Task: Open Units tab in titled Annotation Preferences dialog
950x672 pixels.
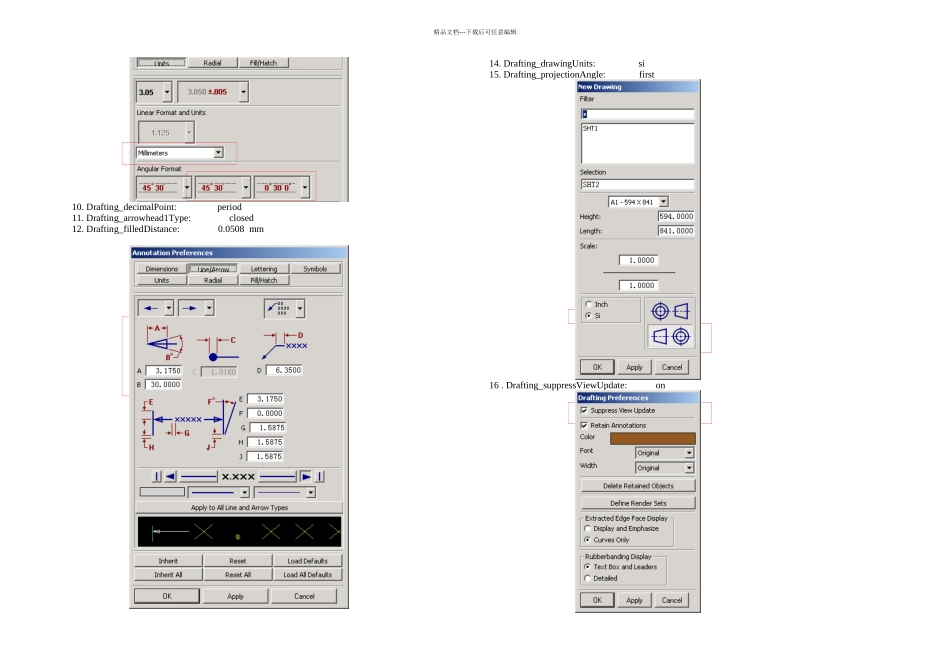Action: pyautogui.click(x=161, y=281)
